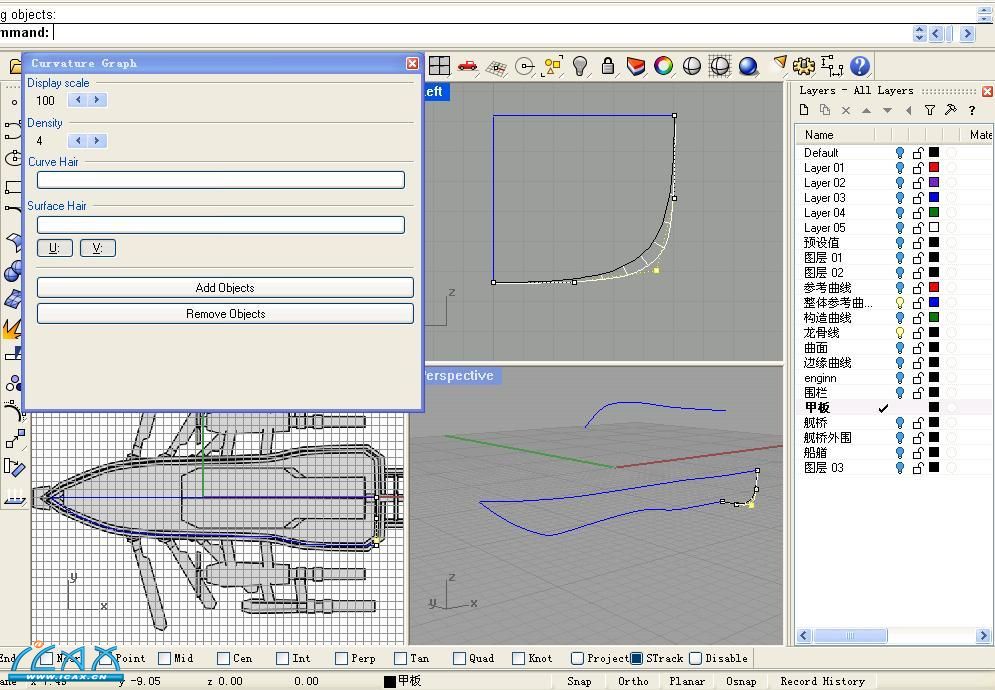Click the blue help question mark icon
The image size is (995, 690).
click(859, 66)
